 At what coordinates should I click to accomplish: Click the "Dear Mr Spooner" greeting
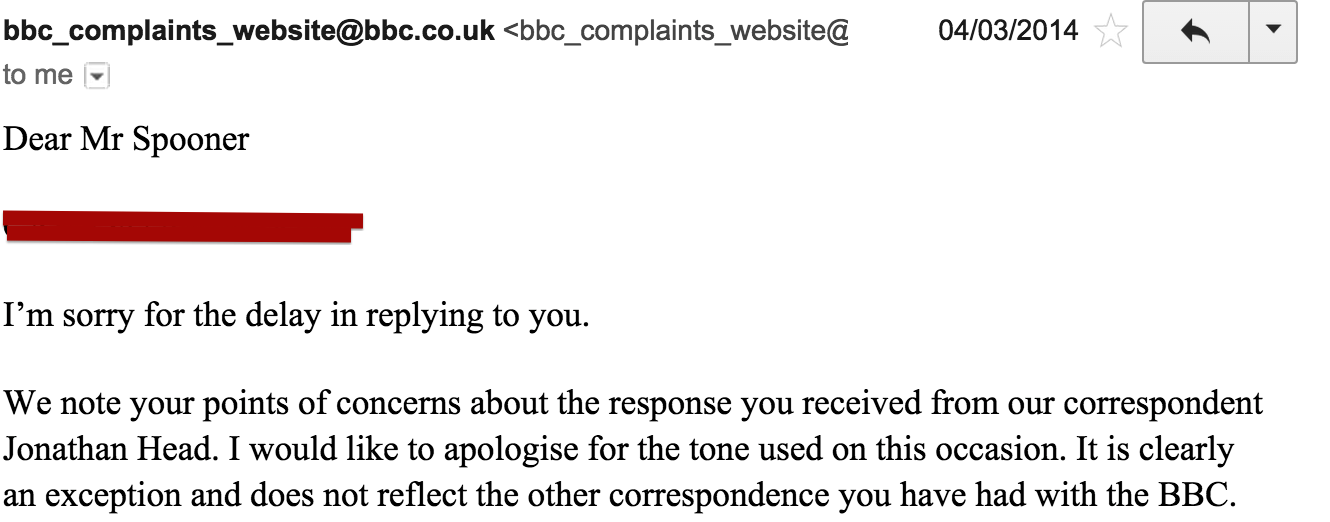[x=126, y=138]
